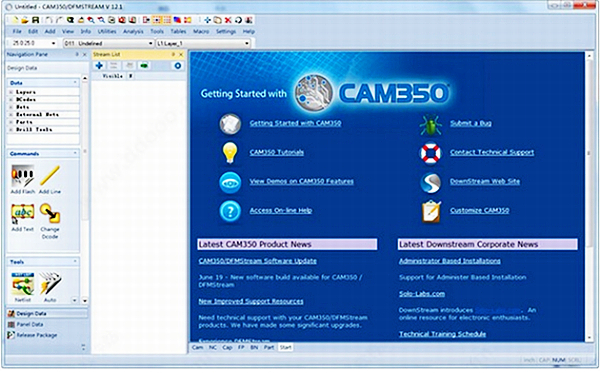Click the blue plus icon in Stream List
600x373 pixels.
point(99,66)
